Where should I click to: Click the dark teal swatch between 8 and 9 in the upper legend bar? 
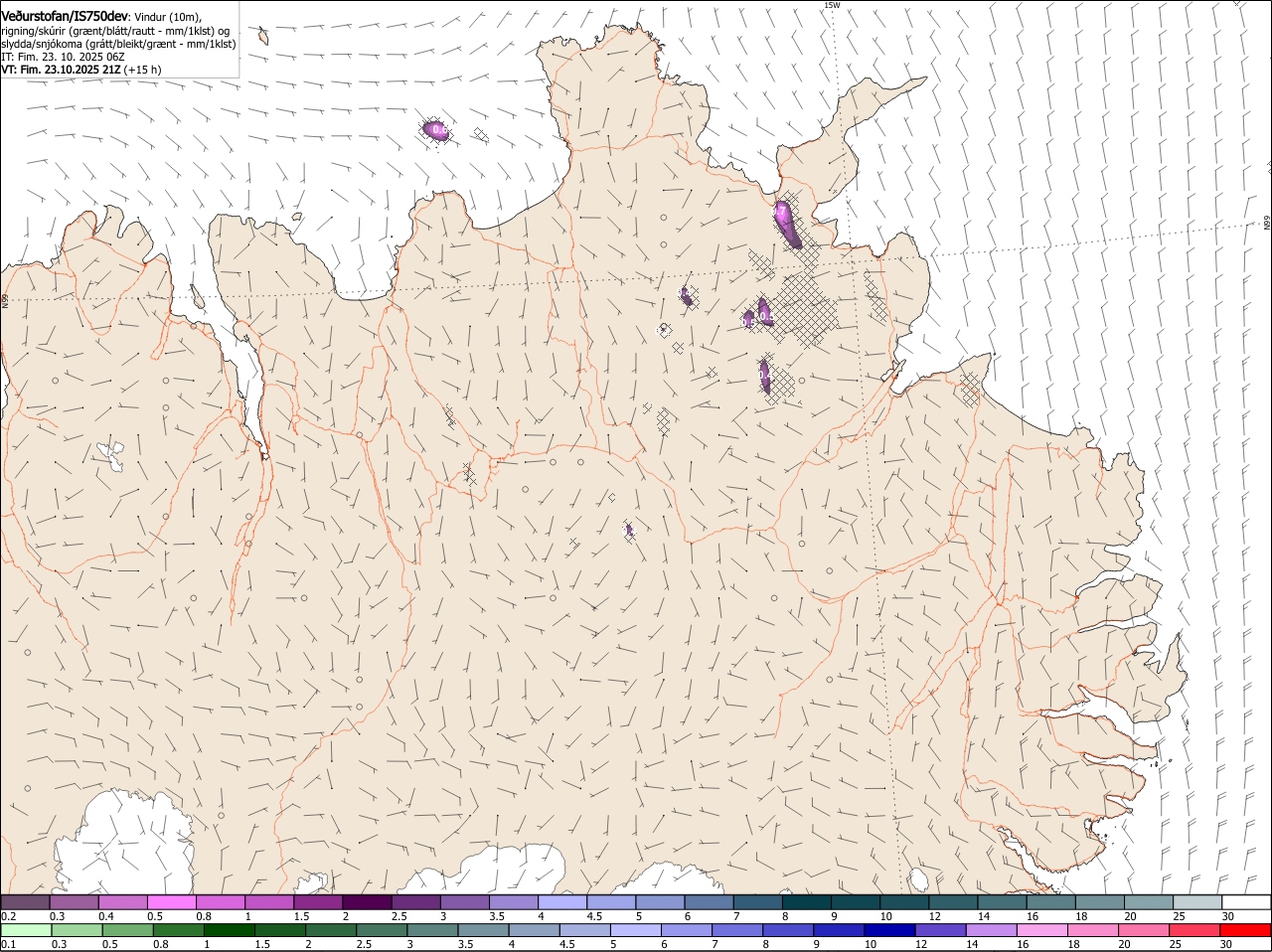[807, 902]
